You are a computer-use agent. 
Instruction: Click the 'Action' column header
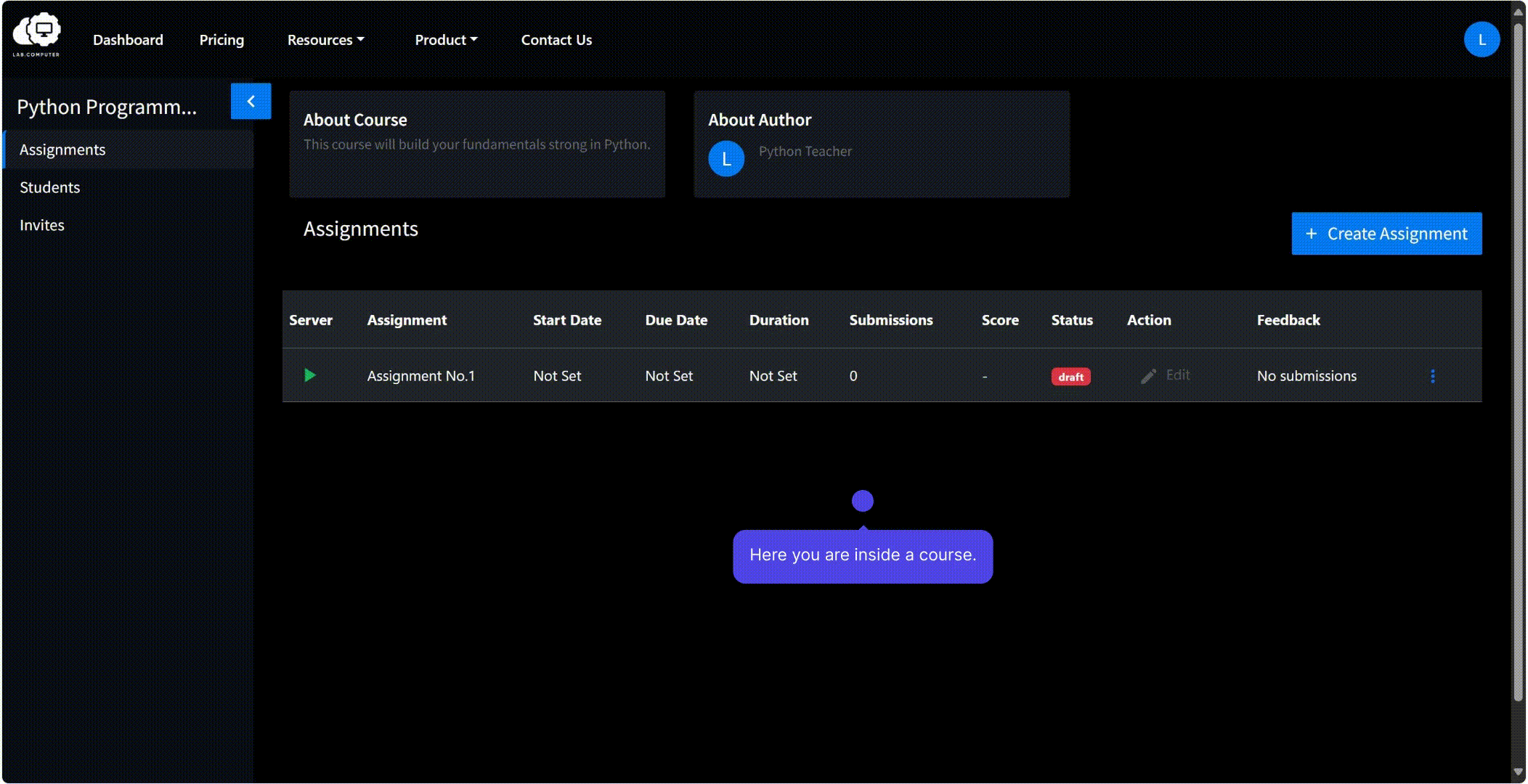pyautogui.click(x=1149, y=320)
